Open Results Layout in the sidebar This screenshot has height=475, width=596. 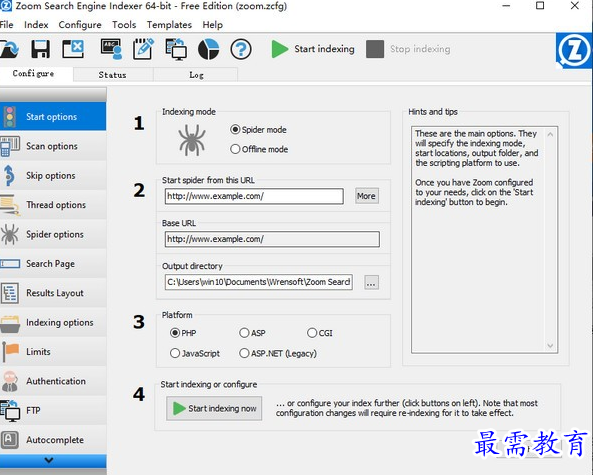(x=53, y=293)
